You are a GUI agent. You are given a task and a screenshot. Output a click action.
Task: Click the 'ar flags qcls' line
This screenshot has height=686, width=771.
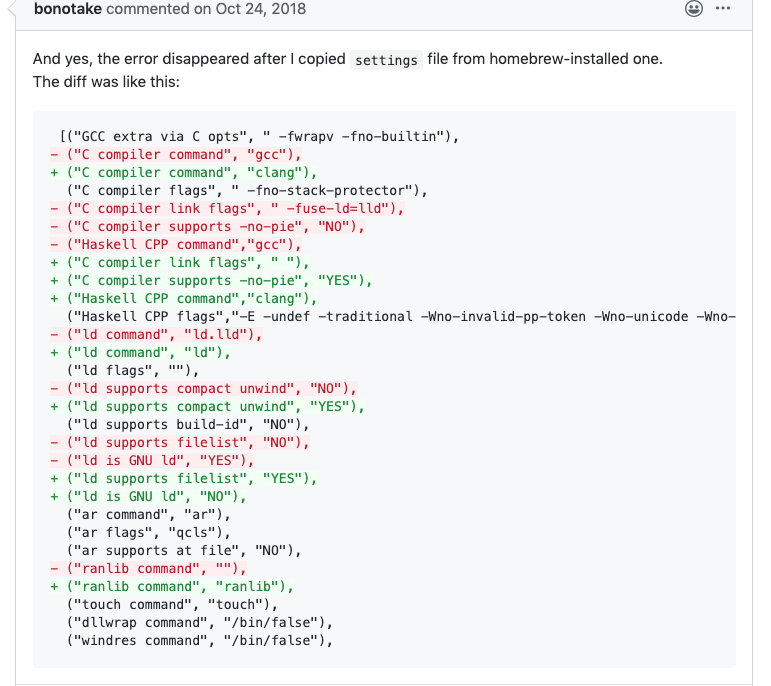click(x=148, y=532)
